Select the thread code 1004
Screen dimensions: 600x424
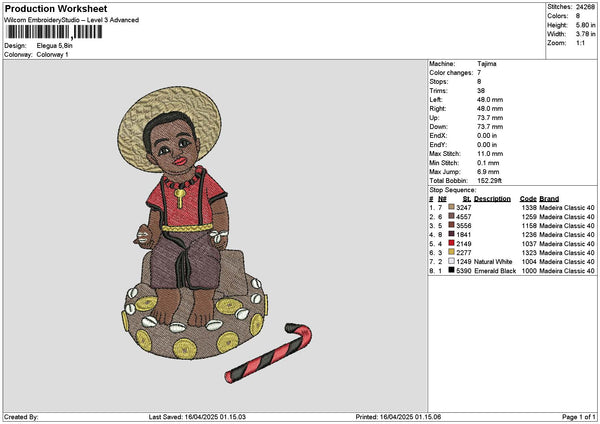coord(529,262)
